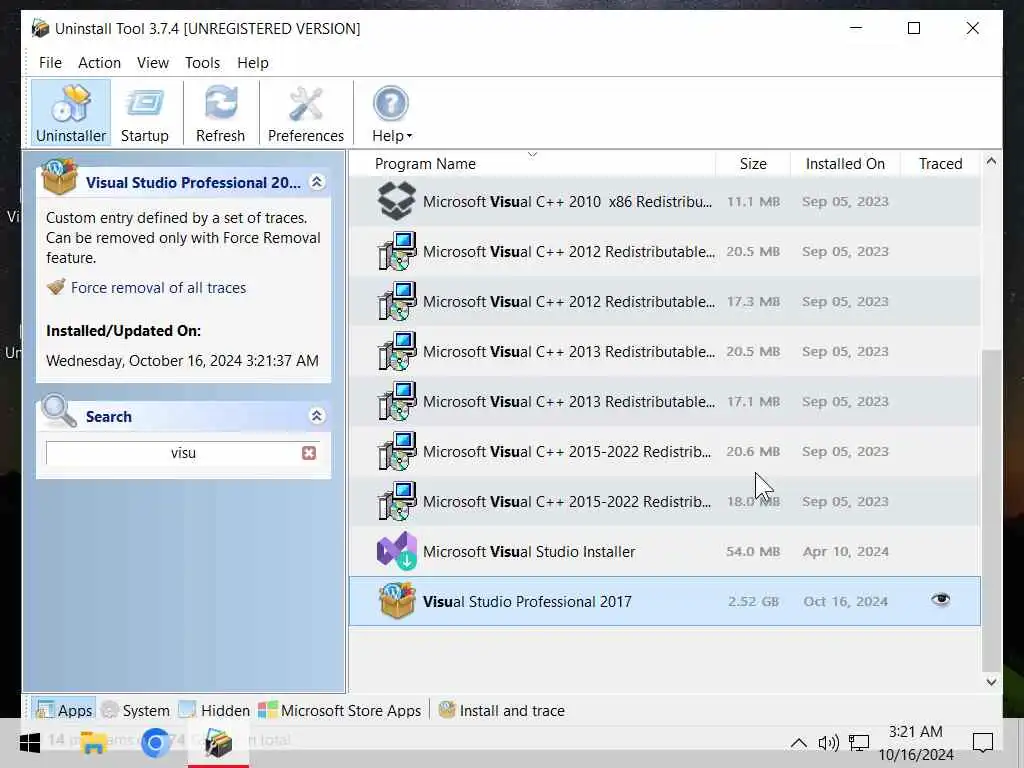Click icon of the 17.3 MB Visual C++ 2012 entry
Image resolution: width=1024 pixels, height=768 pixels.
[396, 302]
